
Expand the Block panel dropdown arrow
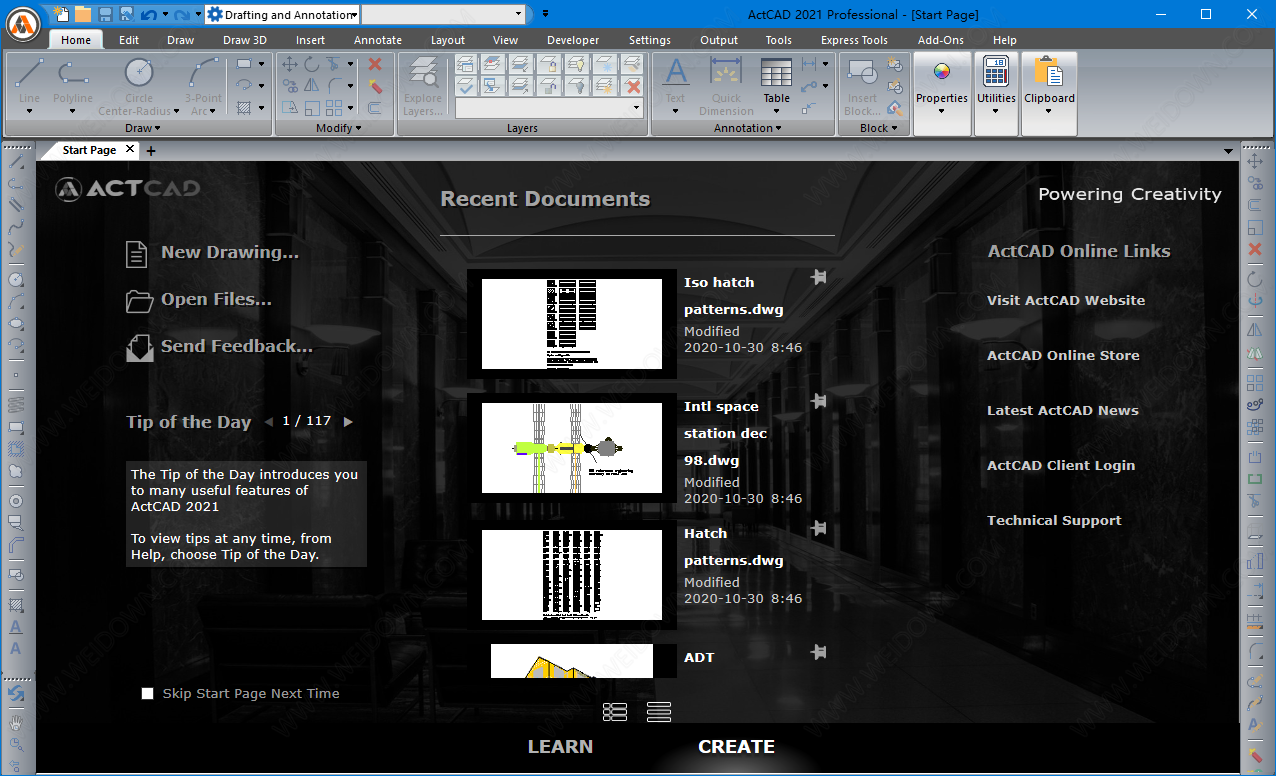coord(894,128)
